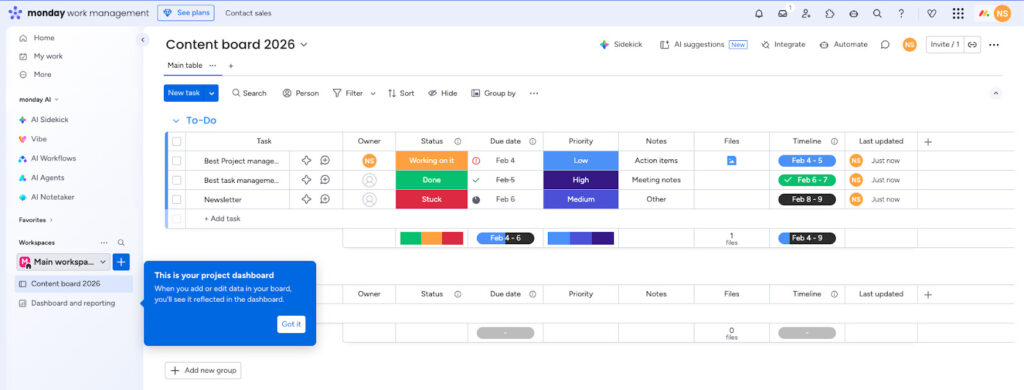This screenshot has height=390, width=1024.
Task: Click the Invite / 1 button
Action: tap(945, 44)
